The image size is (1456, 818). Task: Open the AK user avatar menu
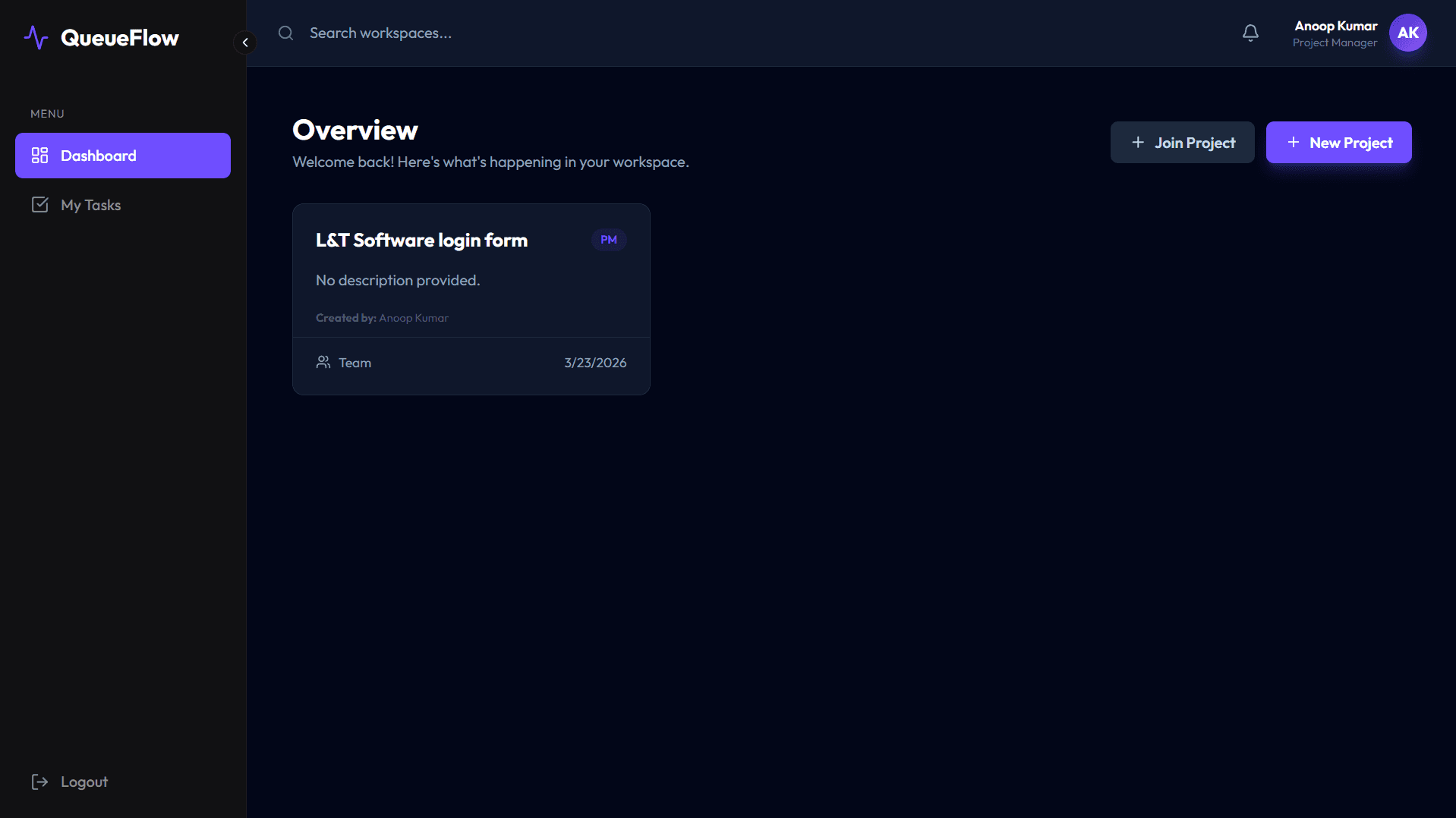click(x=1407, y=33)
